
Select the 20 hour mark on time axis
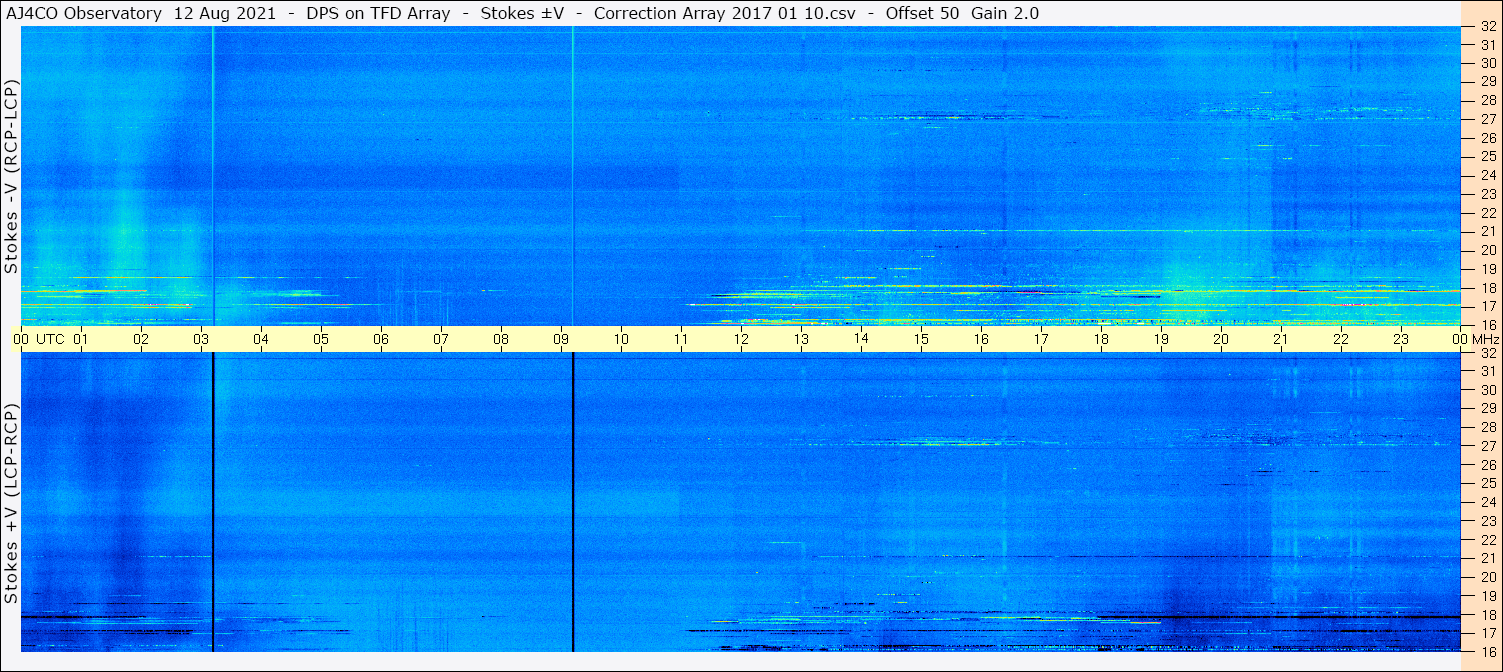(x=1221, y=339)
